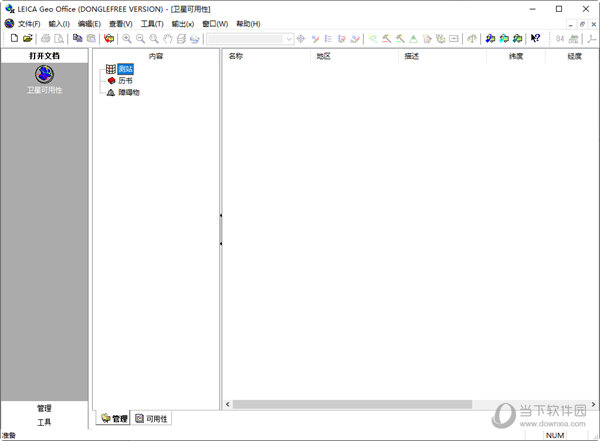Switch to the 管理 bottom tab
Screen dimensions: 600x441
coord(114,418)
